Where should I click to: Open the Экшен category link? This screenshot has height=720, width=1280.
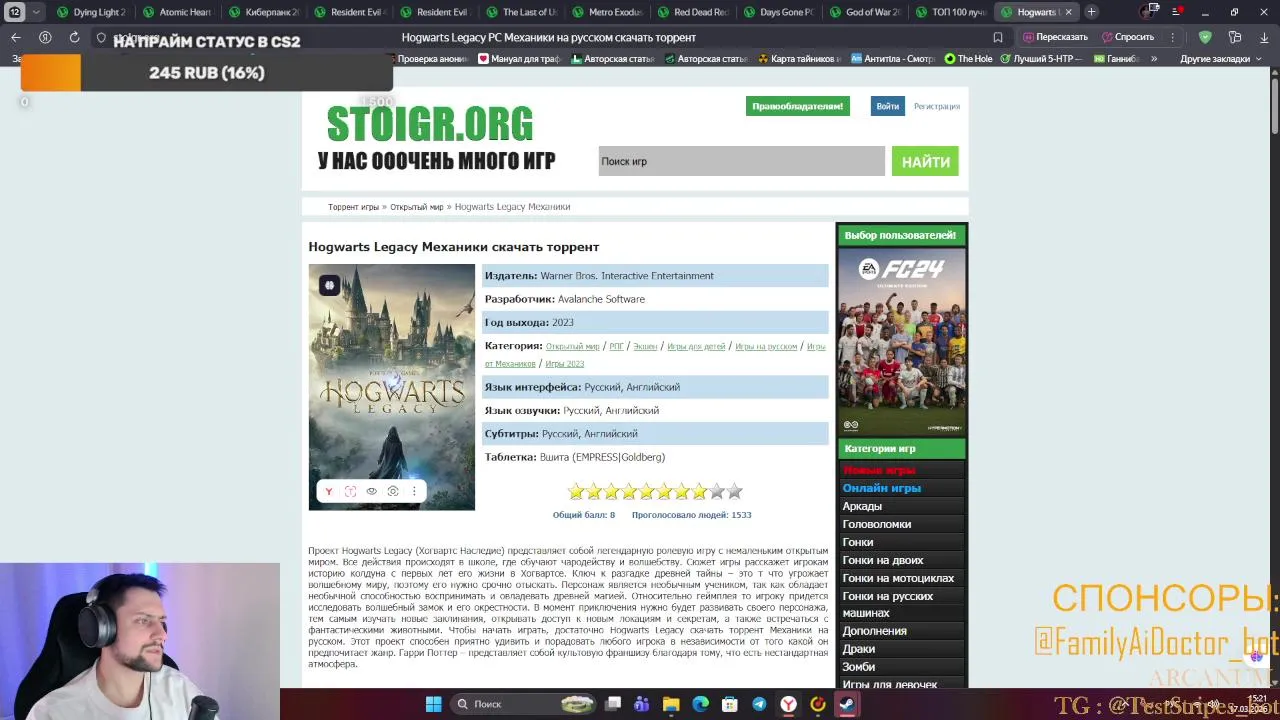point(645,346)
